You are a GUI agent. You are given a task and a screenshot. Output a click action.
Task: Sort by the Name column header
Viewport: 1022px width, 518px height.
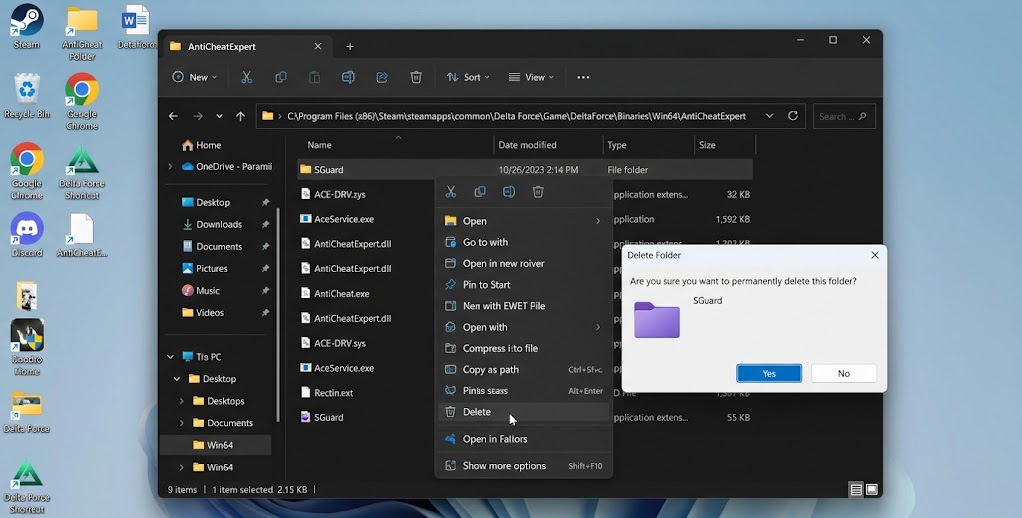(x=397, y=145)
